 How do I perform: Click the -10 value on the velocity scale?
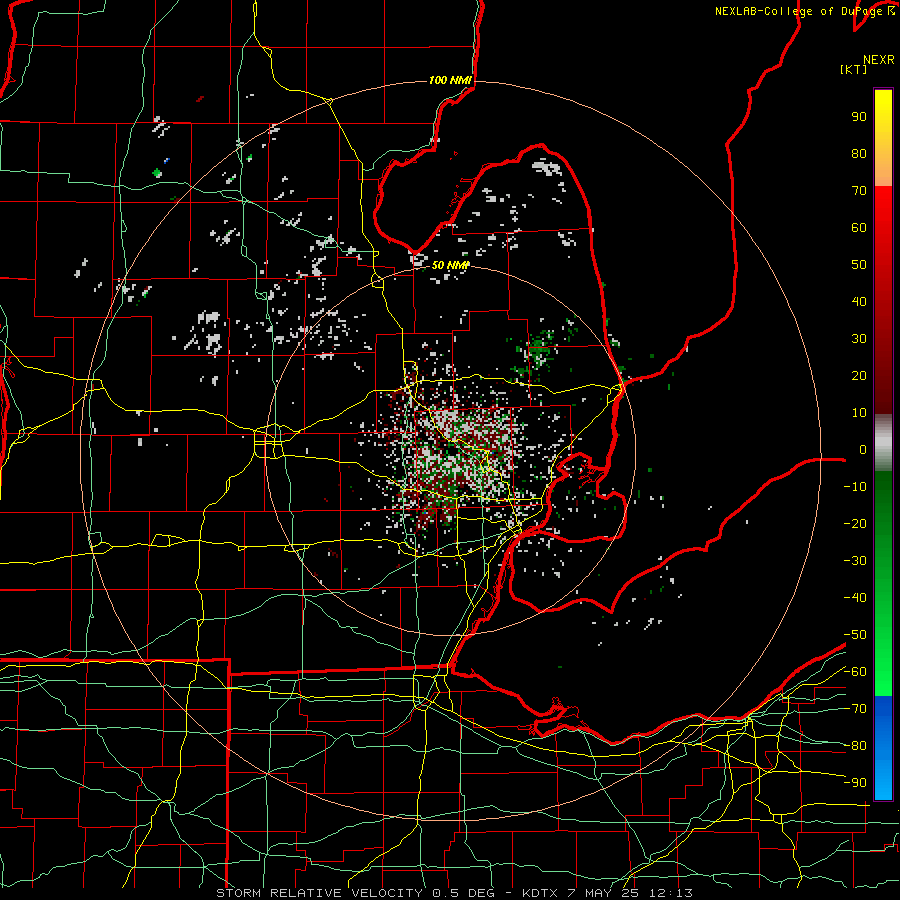(x=855, y=487)
